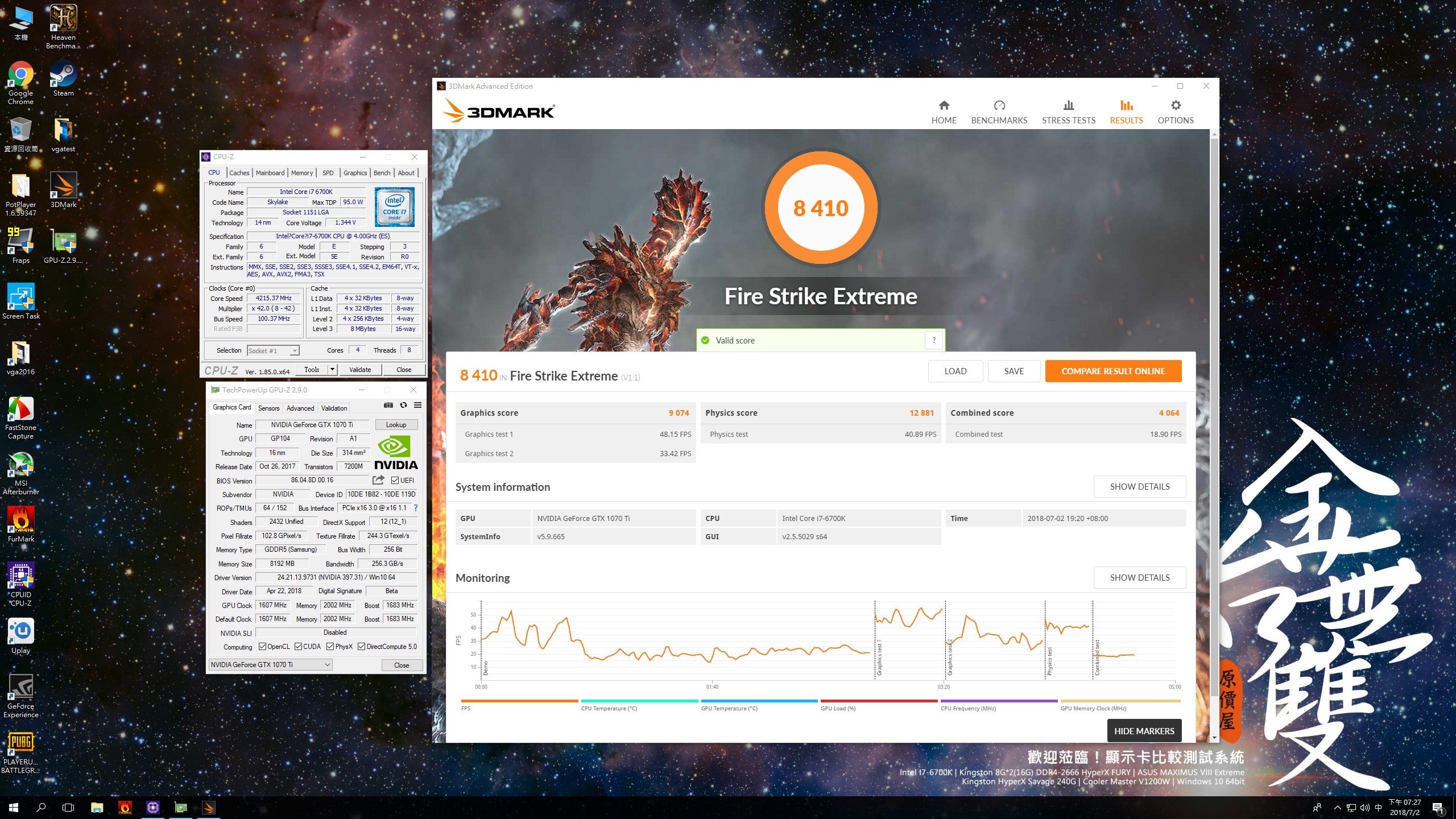Open the Validation tab in GPU-Z
Image resolution: width=1456 pixels, height=819 pixels.
click(334, 408)
